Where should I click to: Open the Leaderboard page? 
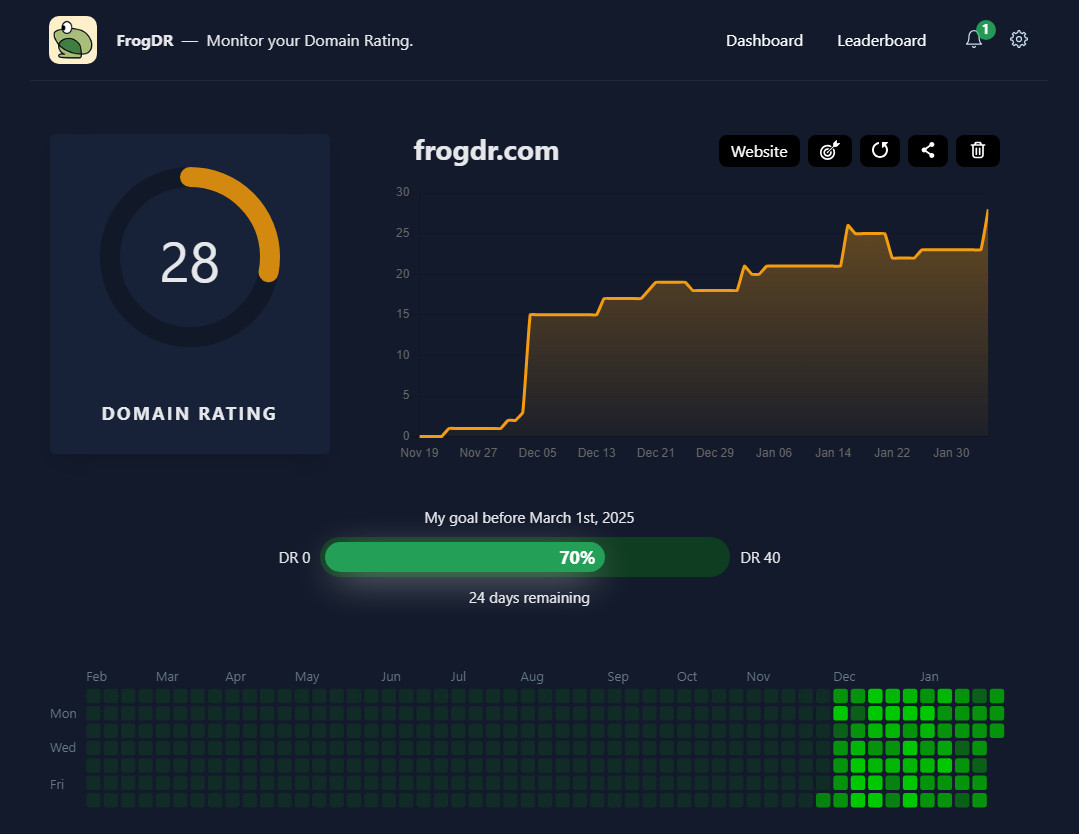(x=881, y=41)
